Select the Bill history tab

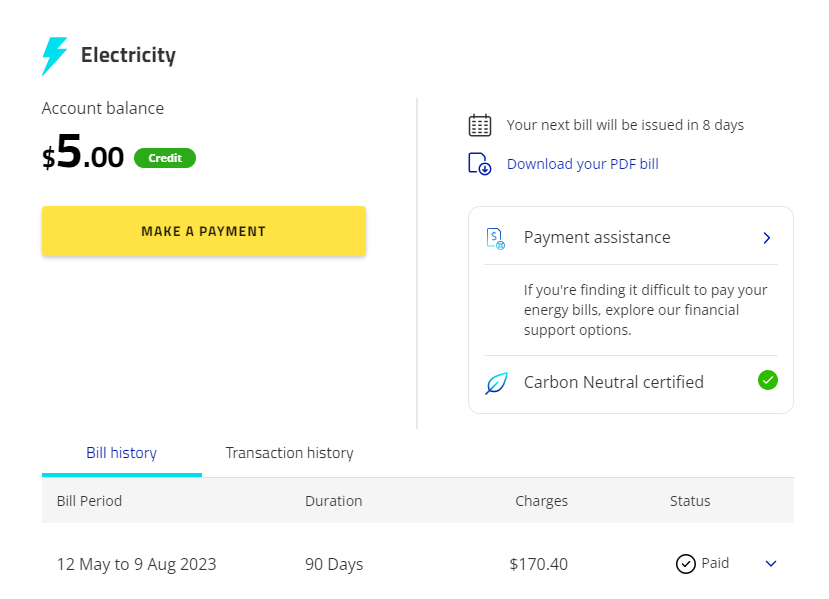(121, 453)
